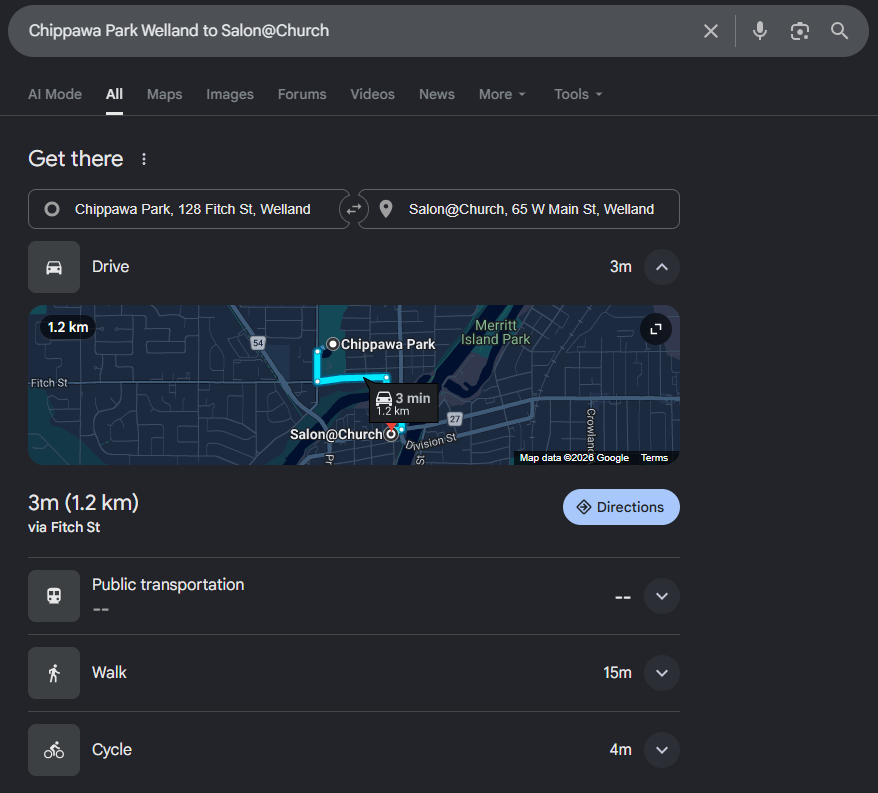This screenshot has height=793, width=878.
Task: Click the Walk pedestrian icon
Action: pyautogui.click(x=54, y=673)
